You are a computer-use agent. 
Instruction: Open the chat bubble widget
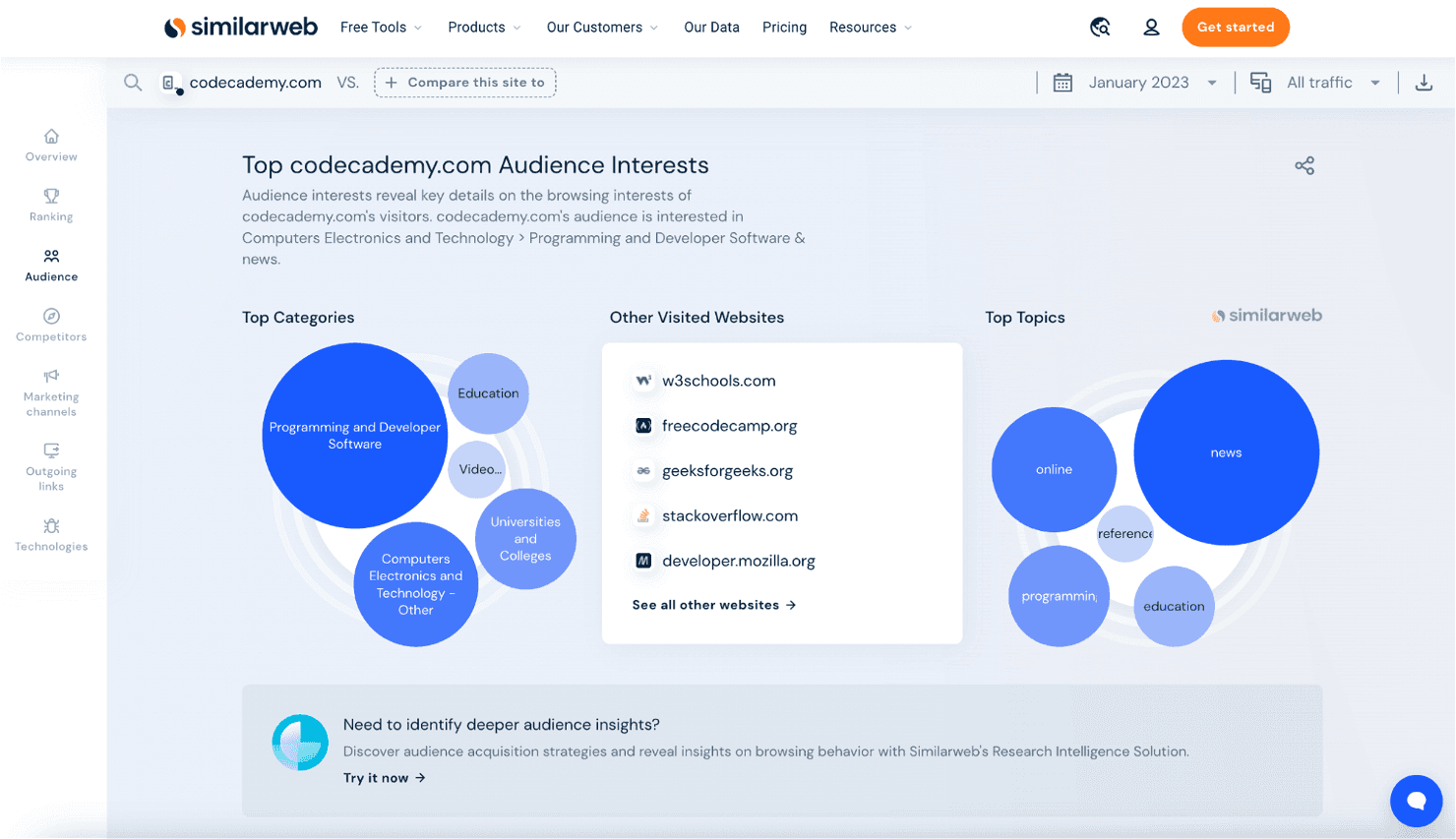[1416, 800]
